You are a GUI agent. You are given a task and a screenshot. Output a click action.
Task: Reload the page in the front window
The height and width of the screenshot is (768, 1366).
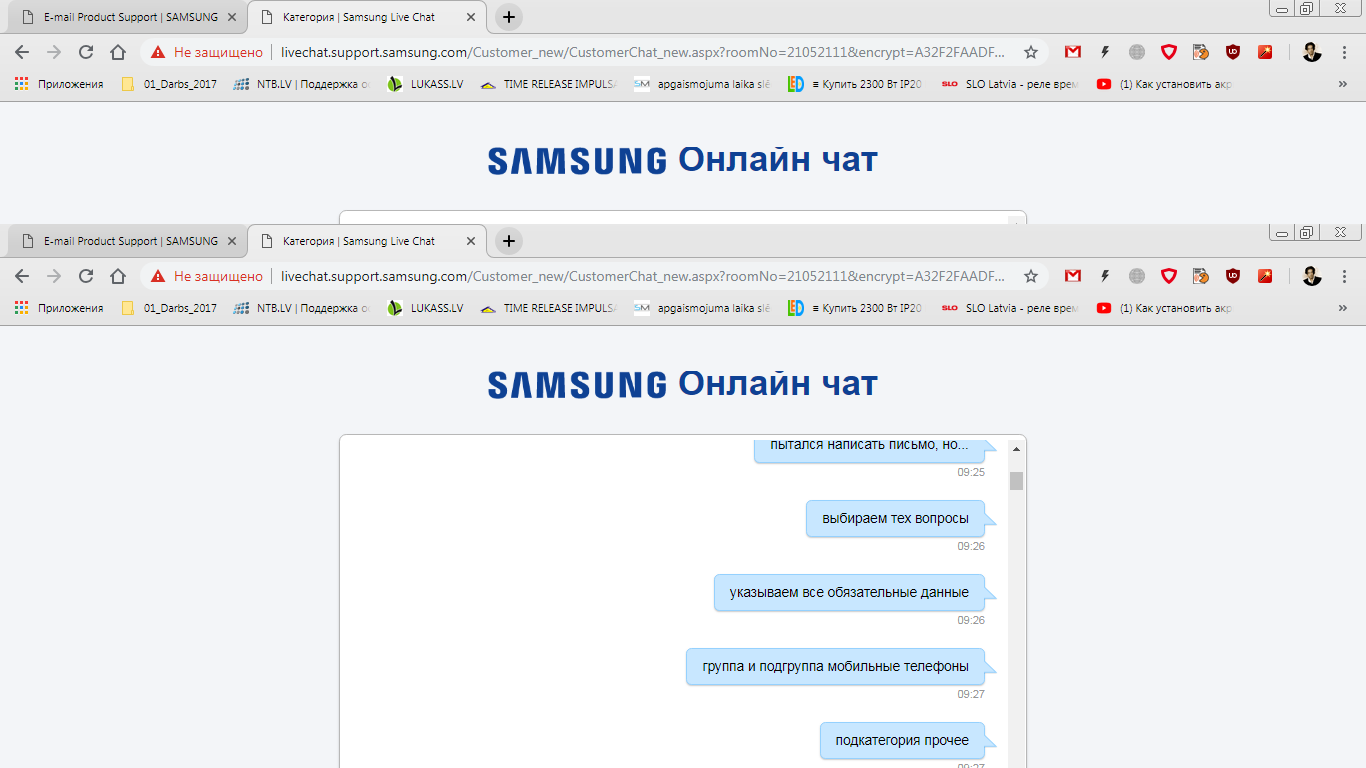(x=86, y=276)
